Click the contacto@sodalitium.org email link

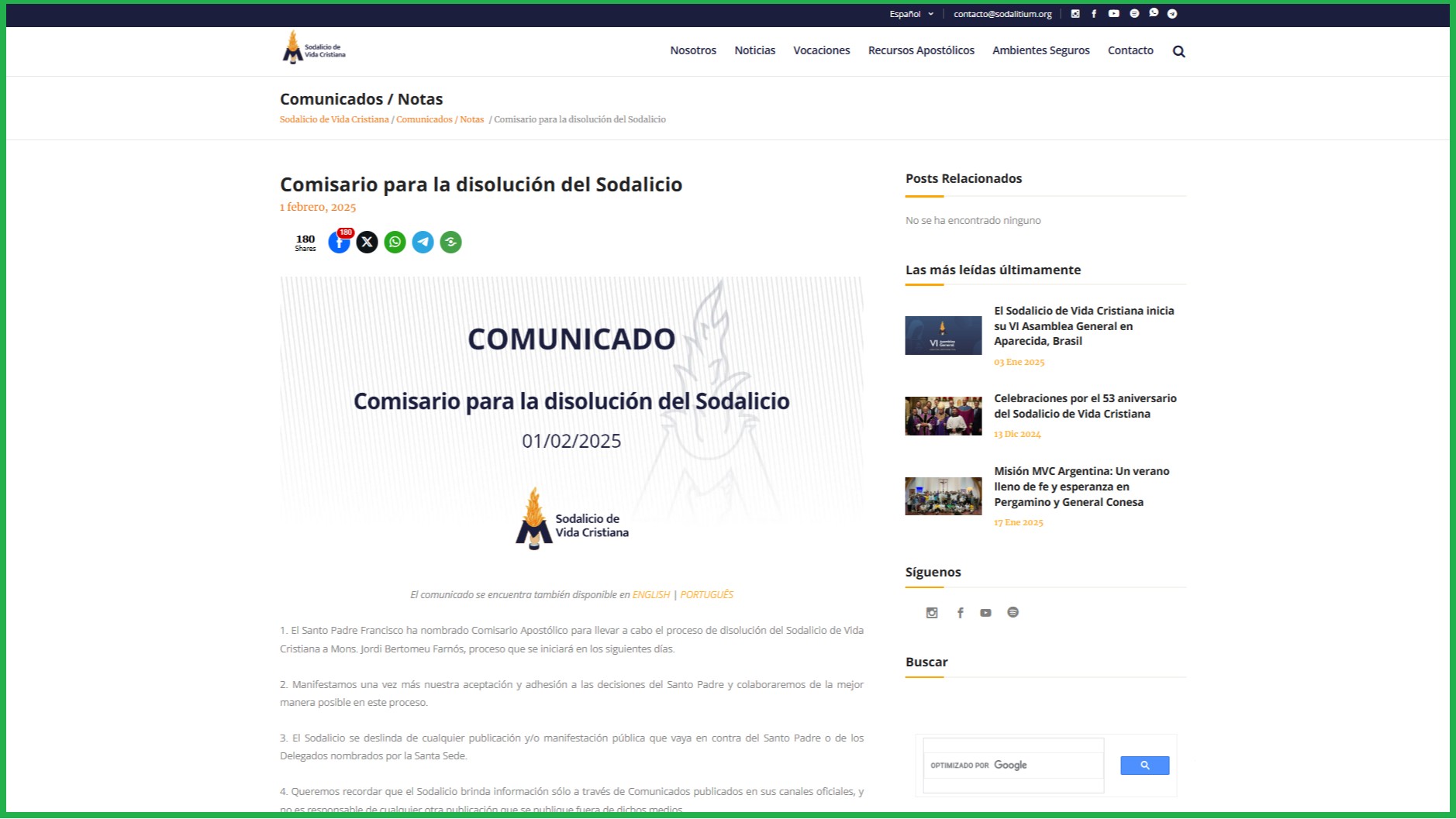point(1002,14)
